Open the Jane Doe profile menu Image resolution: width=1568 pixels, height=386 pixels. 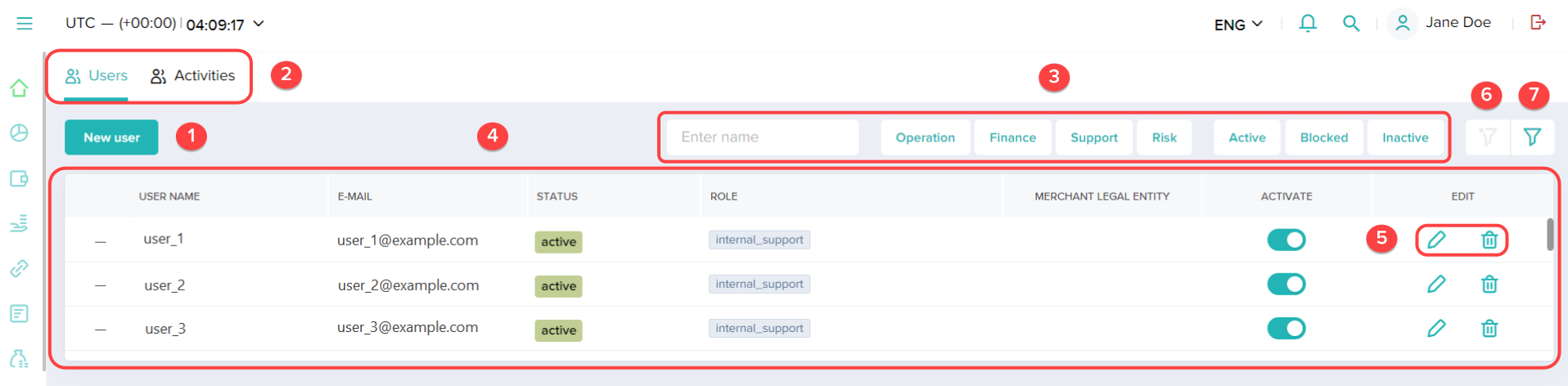click(x=1444, y=23)
